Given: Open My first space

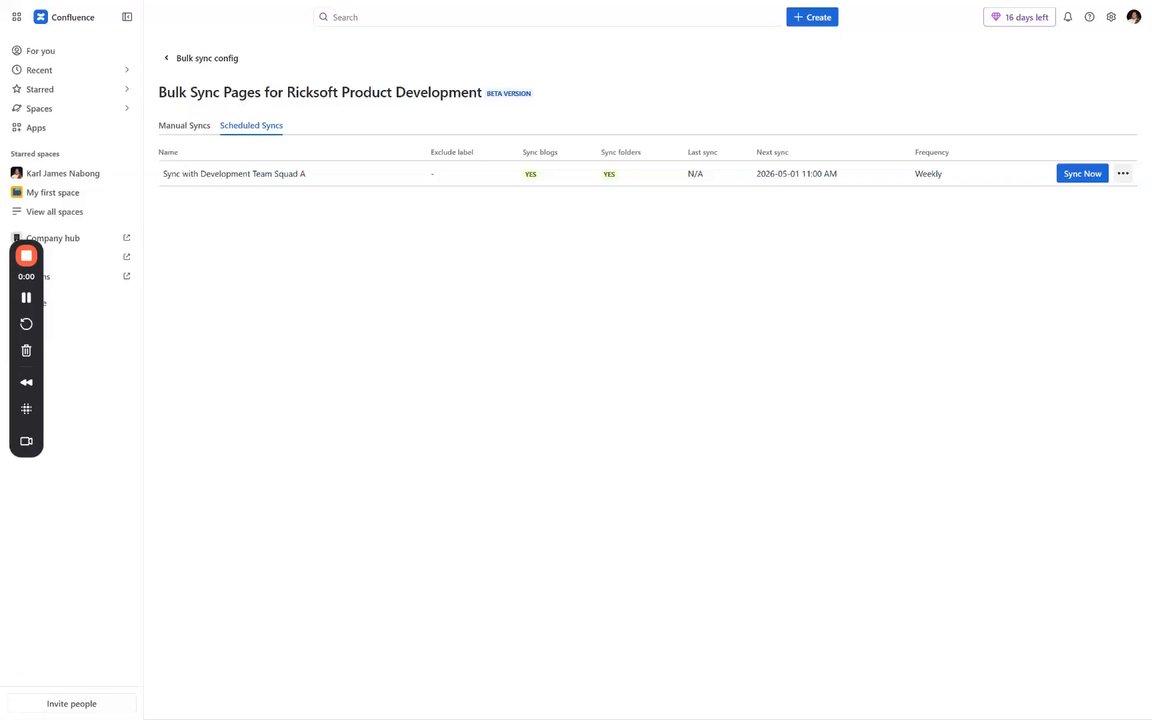Looking at the screenshot, I should click(x=52, y=192).
